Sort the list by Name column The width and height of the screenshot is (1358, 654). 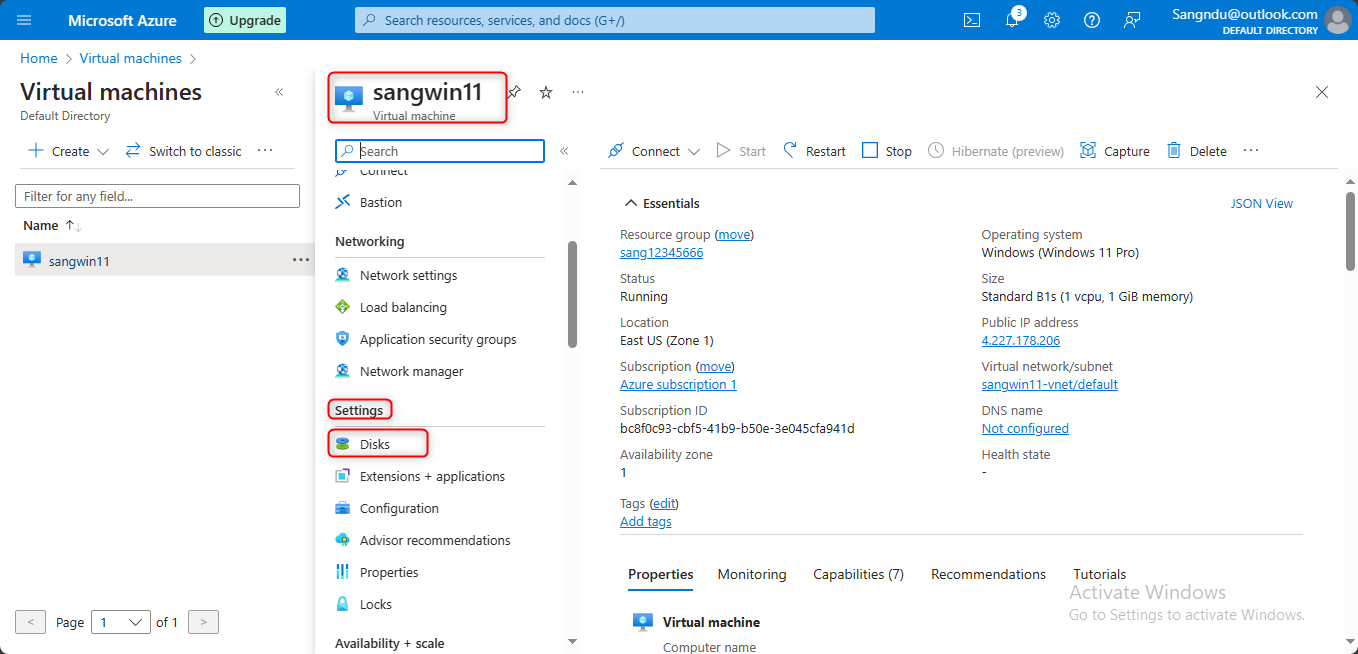coord(53,225)
